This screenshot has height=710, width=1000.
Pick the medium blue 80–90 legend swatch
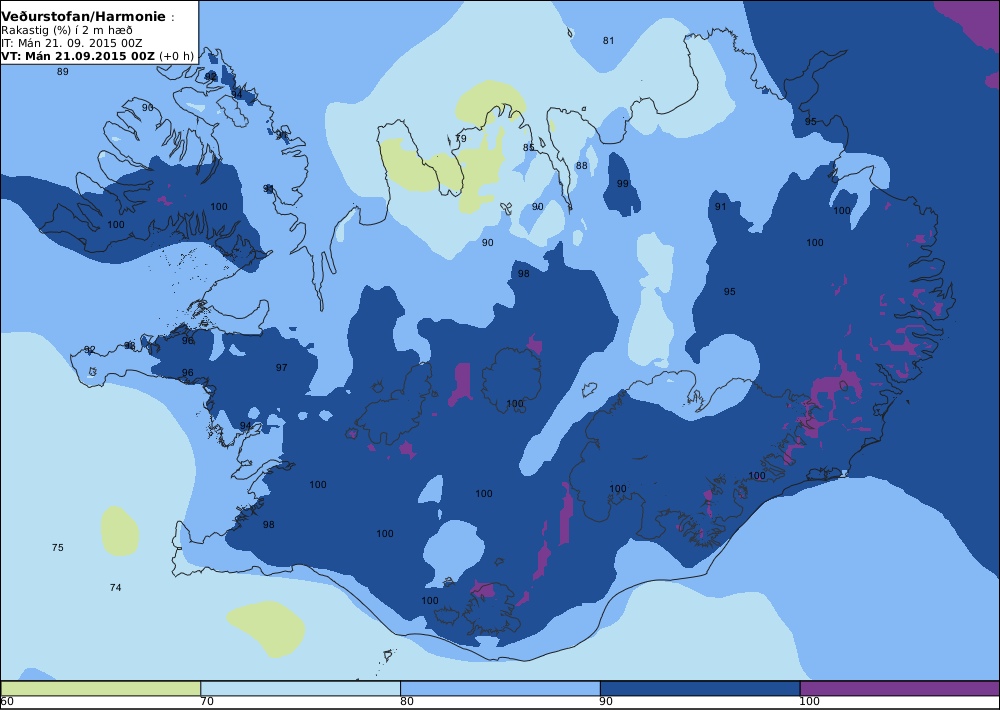click(x=500, y=688)
